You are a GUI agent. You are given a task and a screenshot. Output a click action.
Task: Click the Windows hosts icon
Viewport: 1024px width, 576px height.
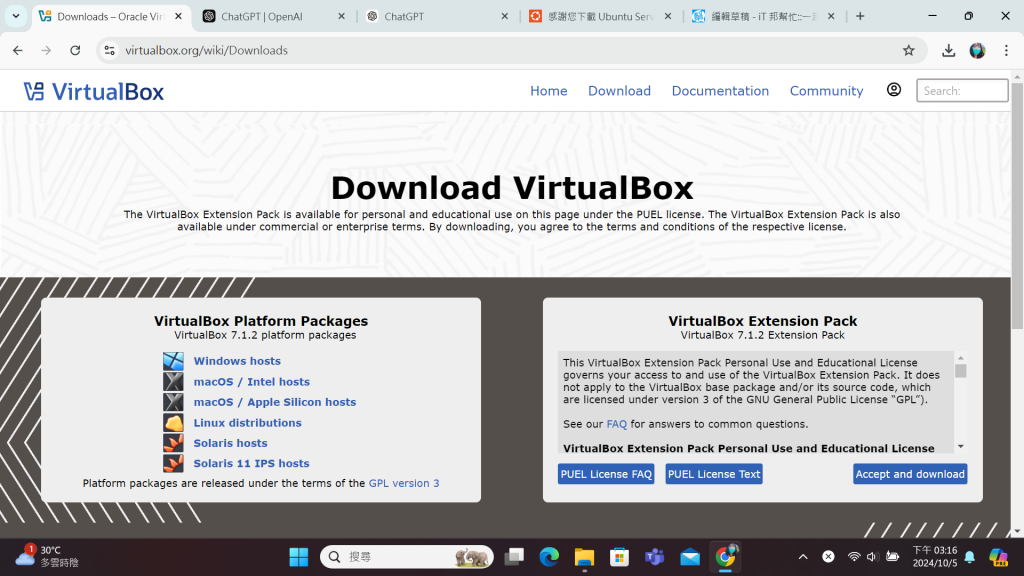click(x=173, y=361)
